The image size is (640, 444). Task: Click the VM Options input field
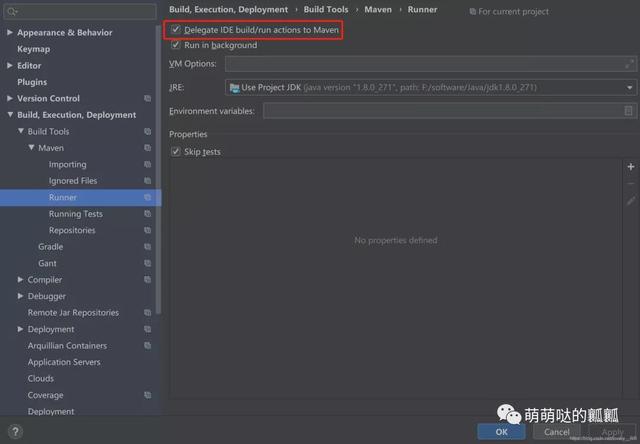point(431,64)
